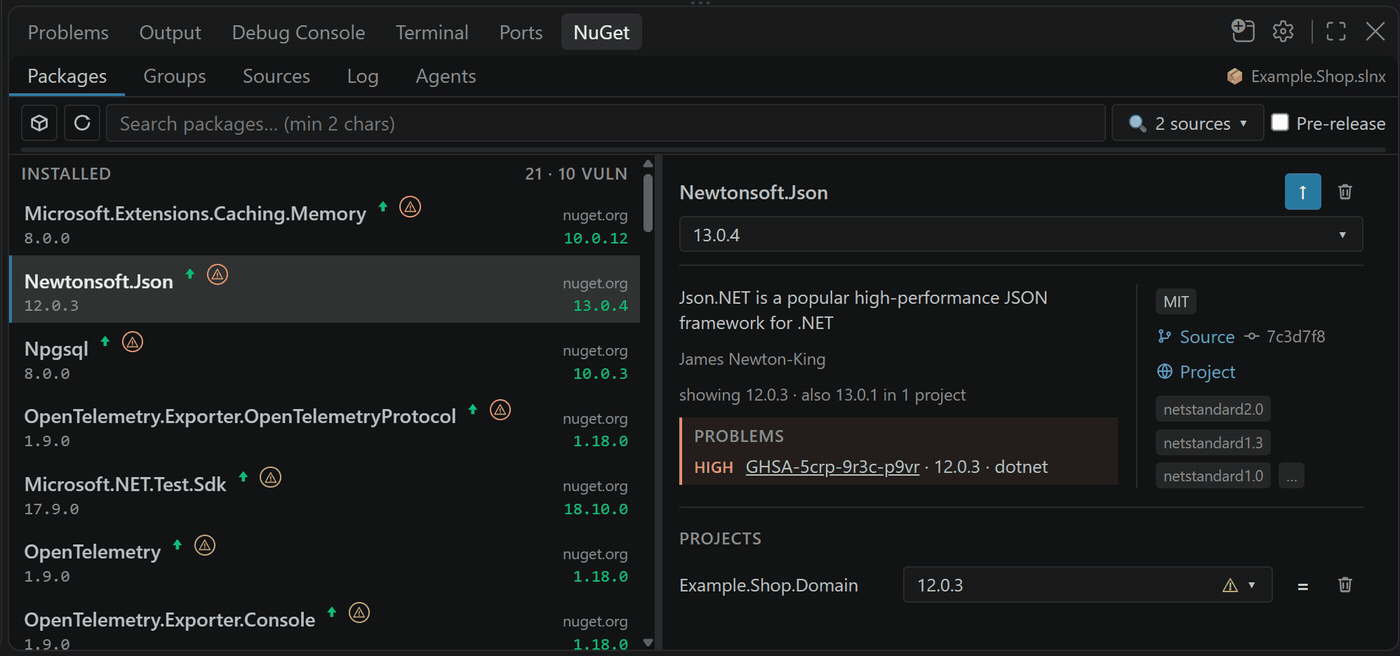Image resolution: width=1400 pixels, height=656 pixels.
Task: Click the scrollbar down arrow in package list
Action: point(648,642)
